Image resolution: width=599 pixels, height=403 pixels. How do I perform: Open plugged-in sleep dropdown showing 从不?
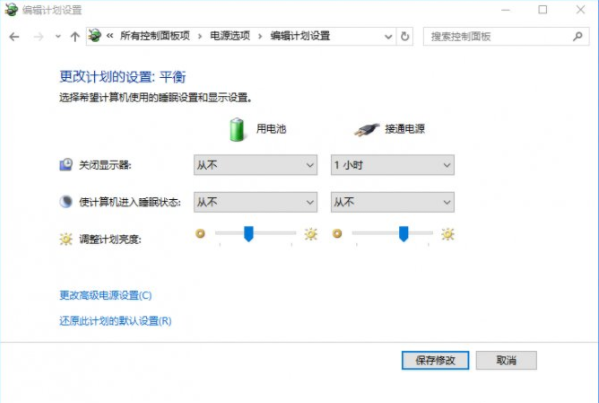coord(392,202)
